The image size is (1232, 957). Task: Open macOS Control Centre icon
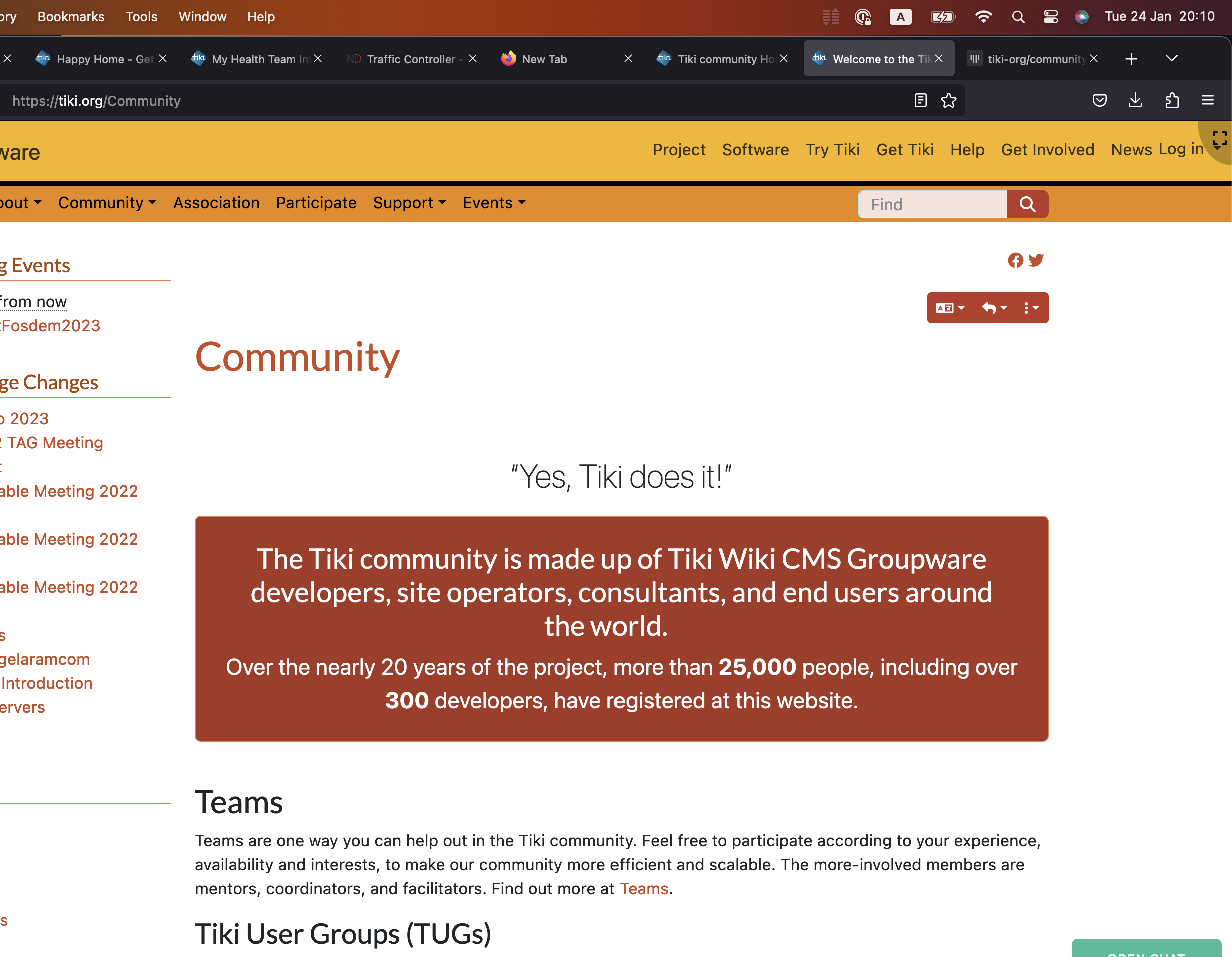pos(1050,17)
